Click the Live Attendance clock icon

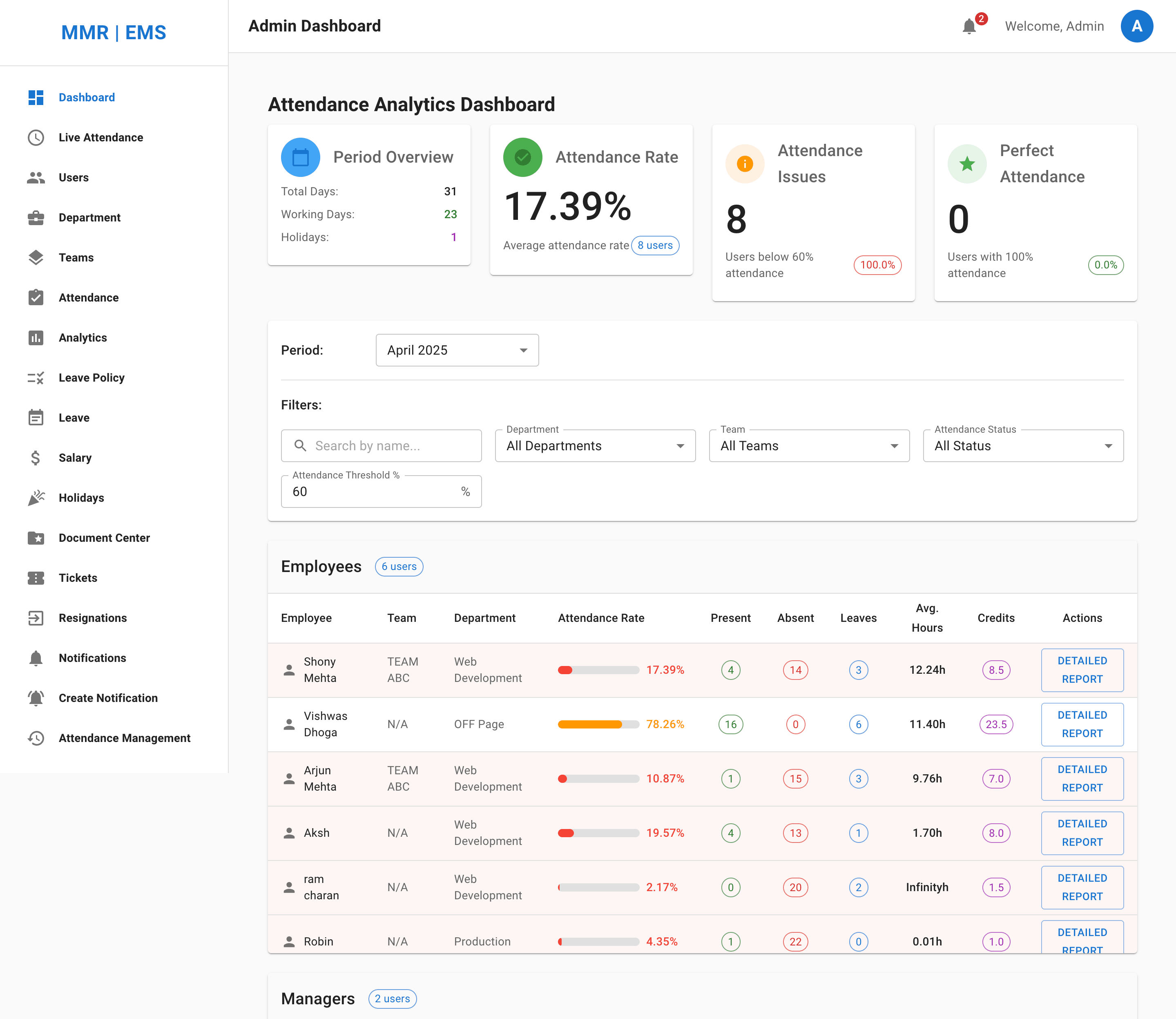click(36, 138)
